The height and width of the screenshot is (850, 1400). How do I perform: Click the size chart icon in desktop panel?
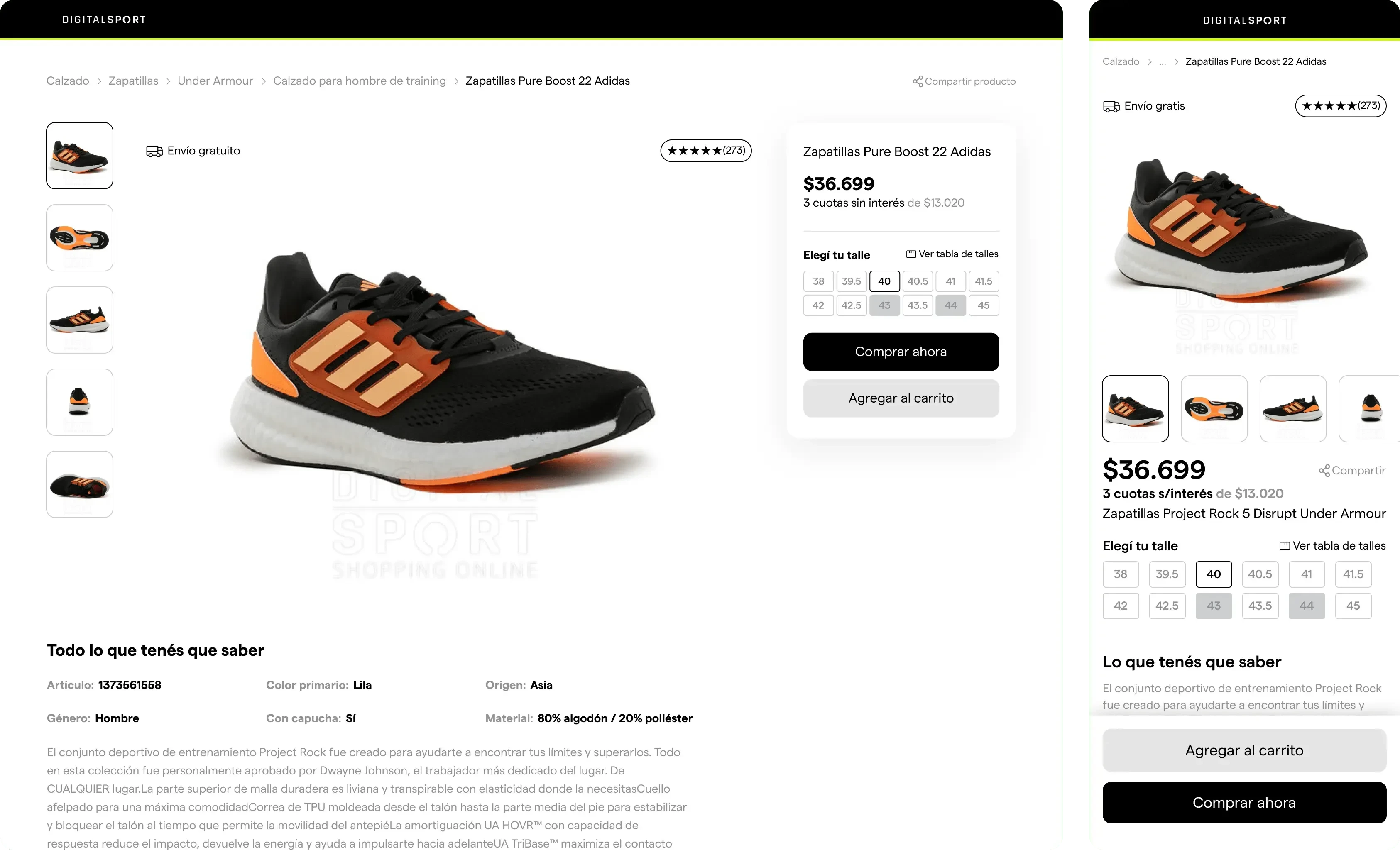click(x=910, y=254)
